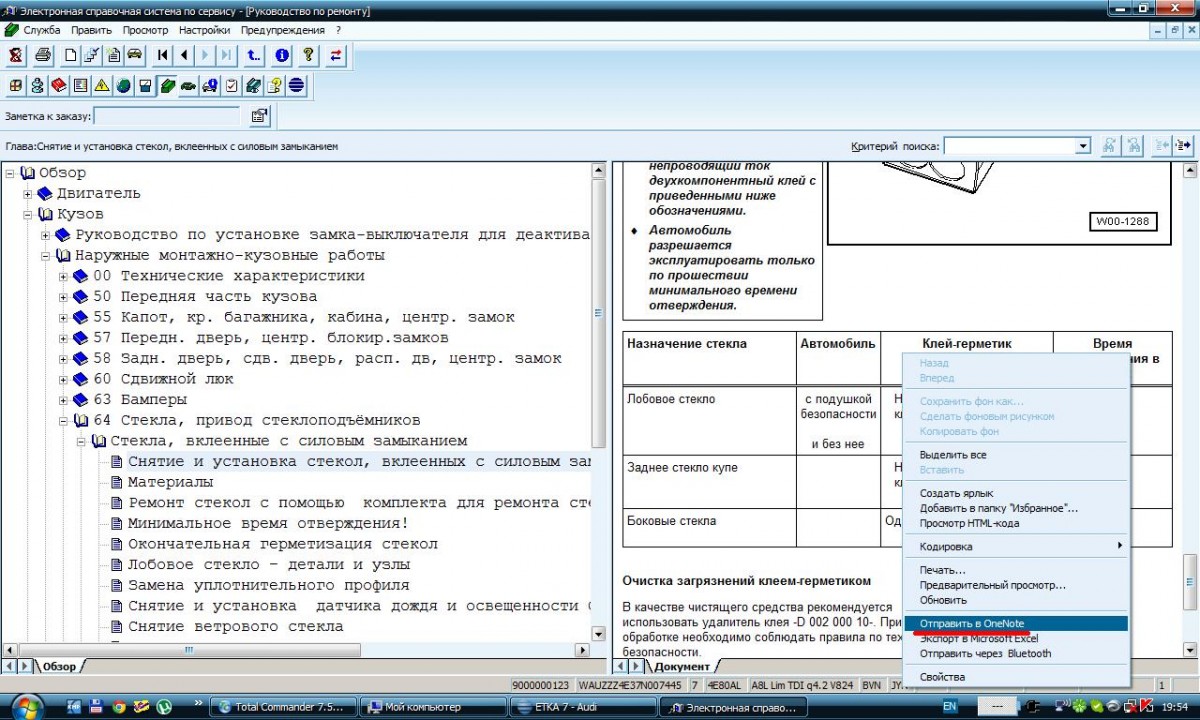
Task: Open the Критерий поиска dropdown arrow
Action: coord(1083,146)
